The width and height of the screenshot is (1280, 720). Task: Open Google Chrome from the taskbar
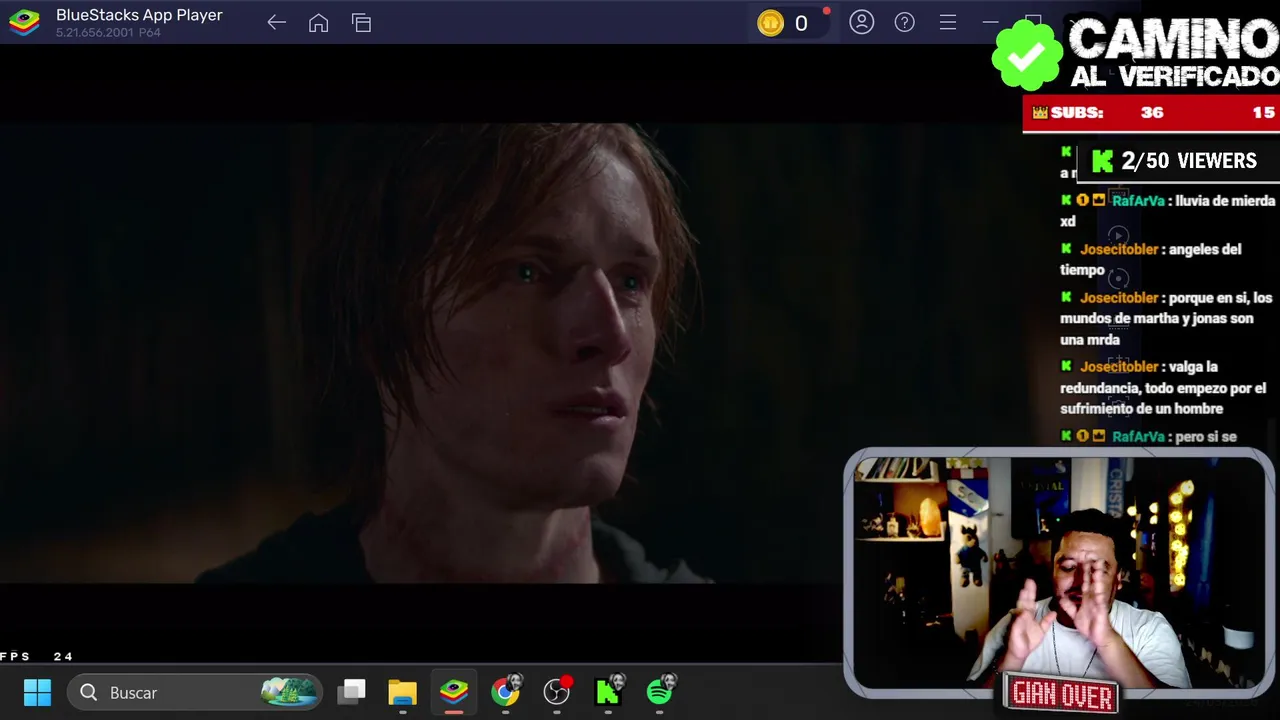tap(506, 691)
